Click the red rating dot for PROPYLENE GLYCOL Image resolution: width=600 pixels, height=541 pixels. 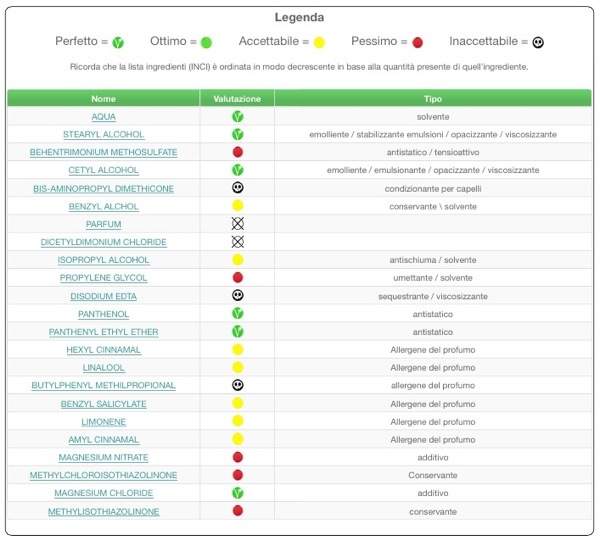tap(238, 278)
